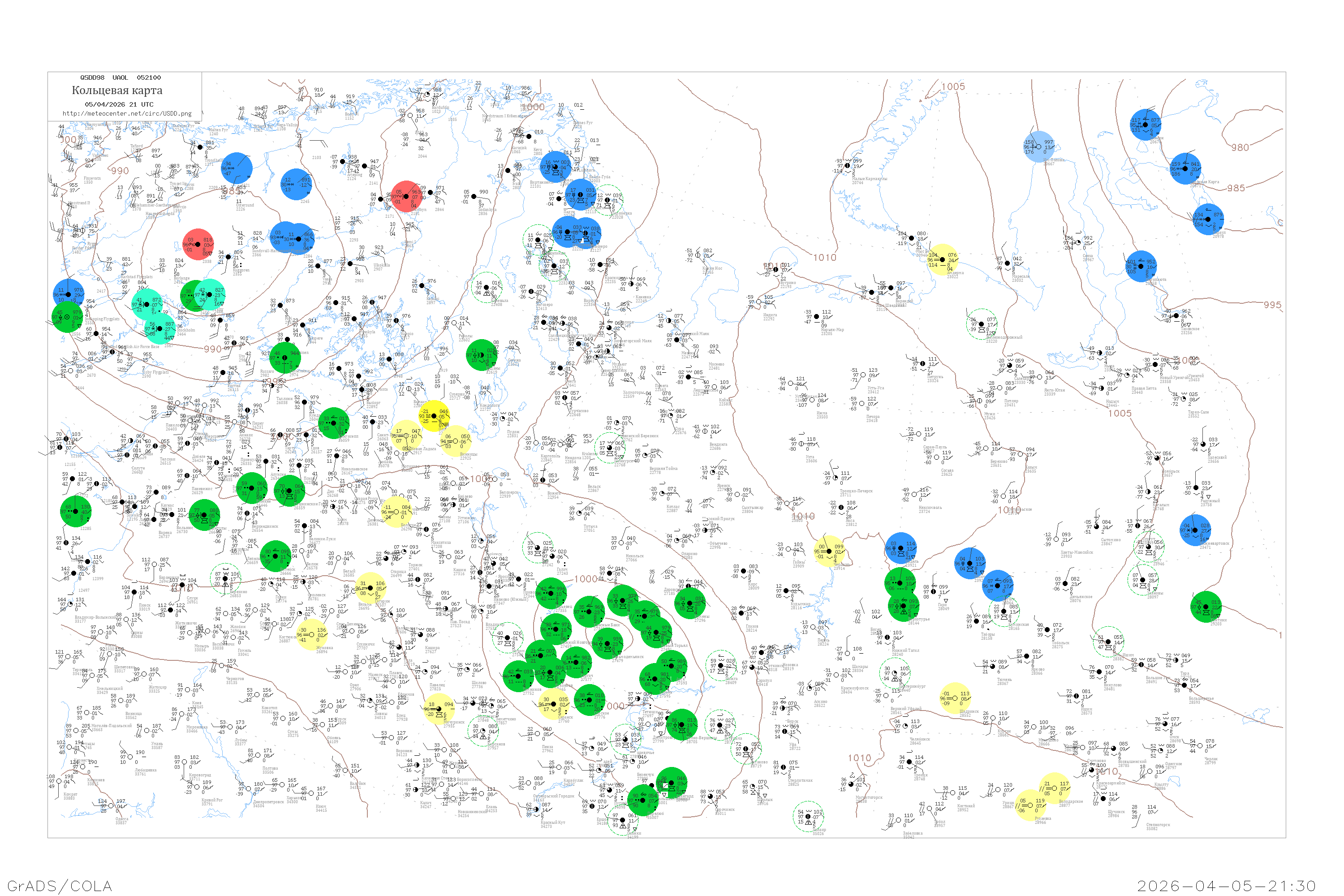Click the light-blue station marker at Им. Попова
Viewport: 1344px width, 896px height.
(1039, 147)
